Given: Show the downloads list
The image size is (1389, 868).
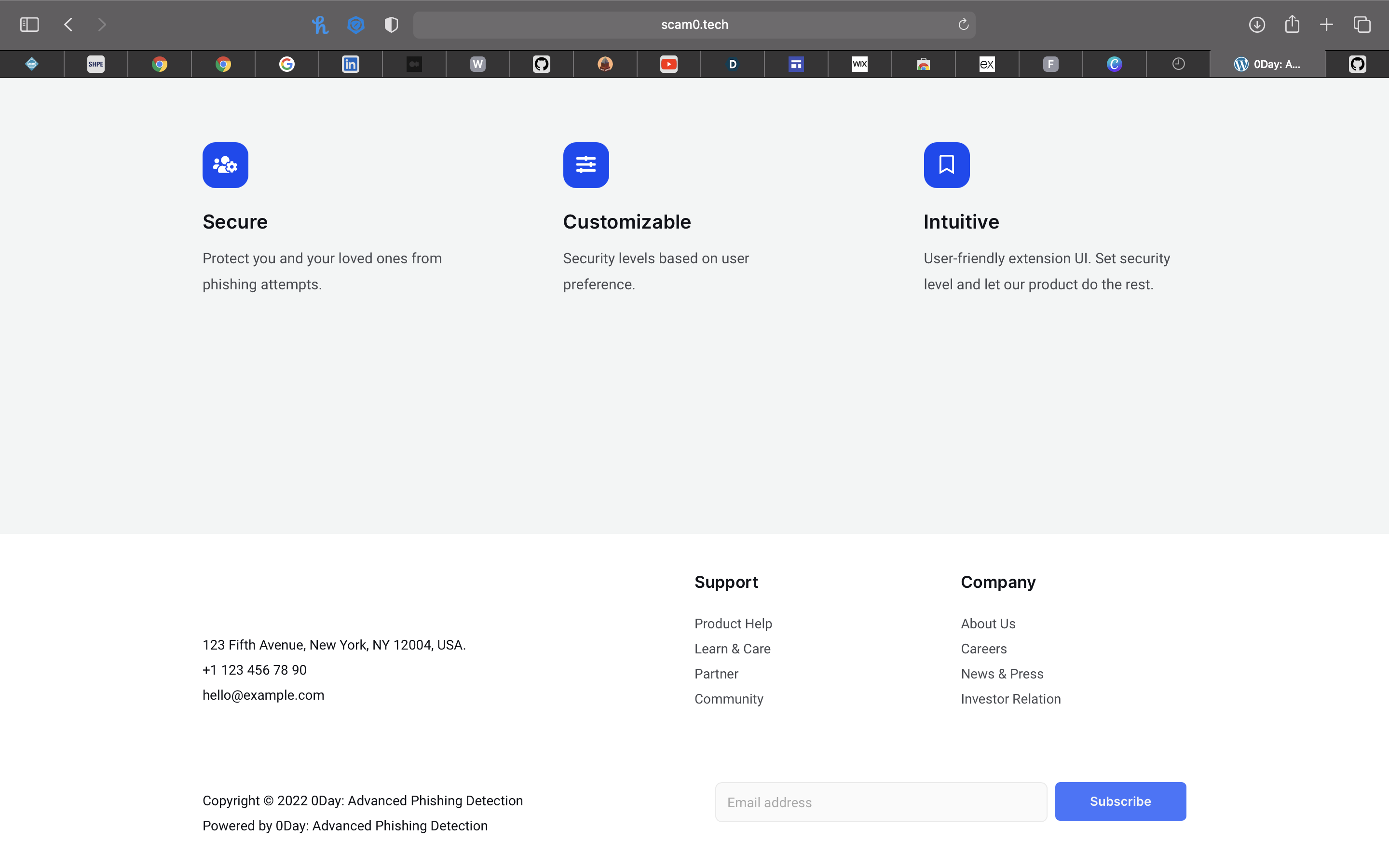Looking at the screenshot, I should (1256, 25).
